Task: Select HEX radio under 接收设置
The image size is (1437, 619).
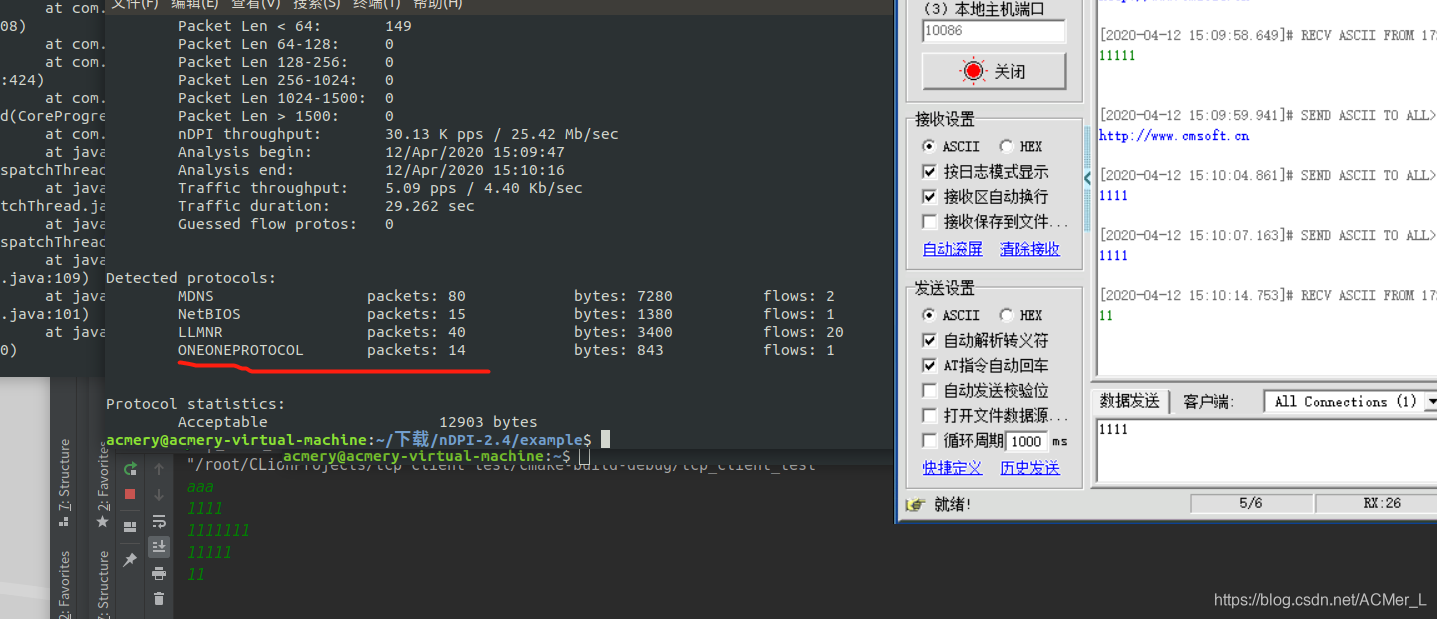Action: (x=1006, y=146)
